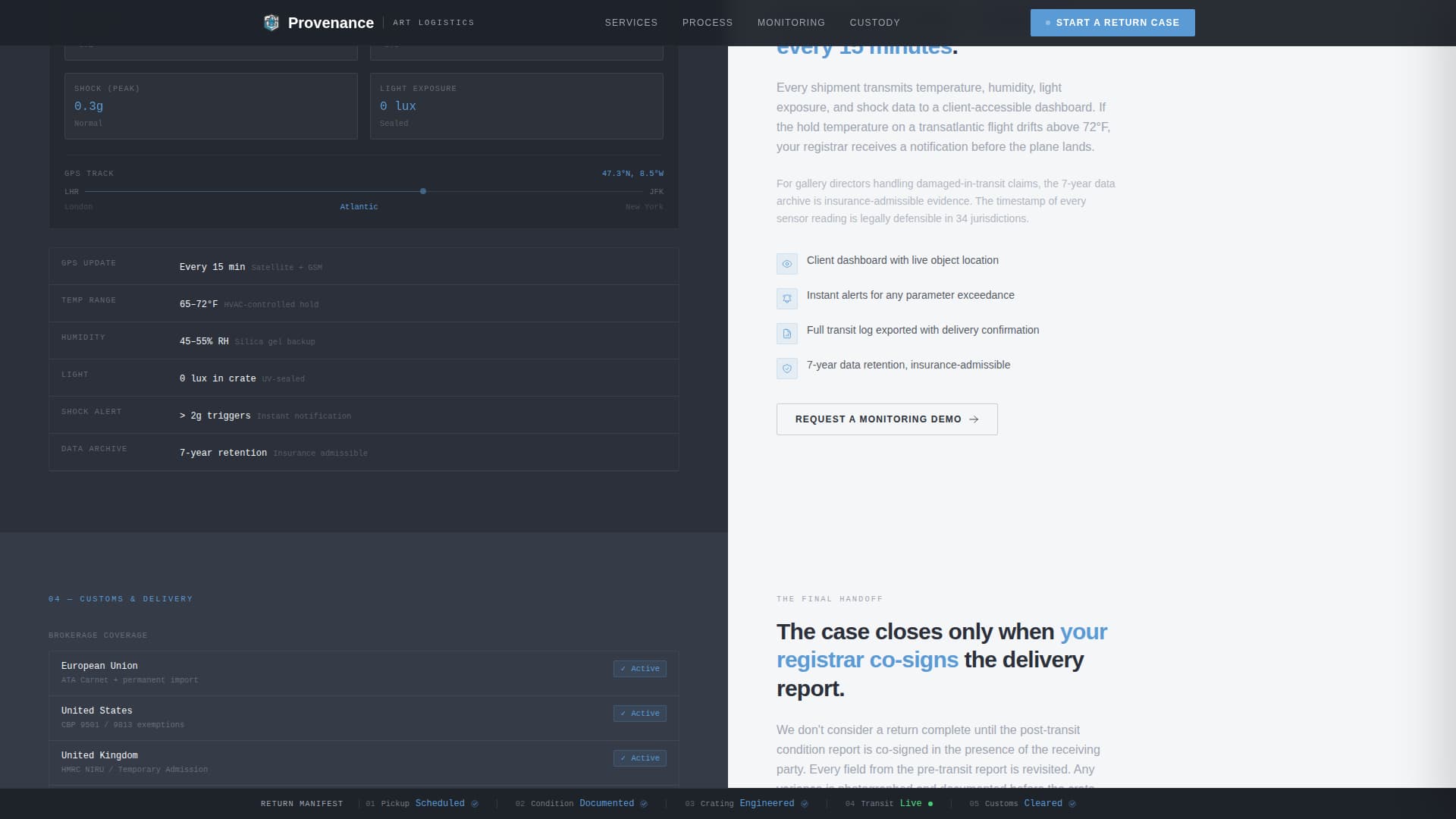This screenshot has height=819, width=1456.
Task: Click the '04 — Customs & Delivery' section label
Action: (x=121, y=599)
